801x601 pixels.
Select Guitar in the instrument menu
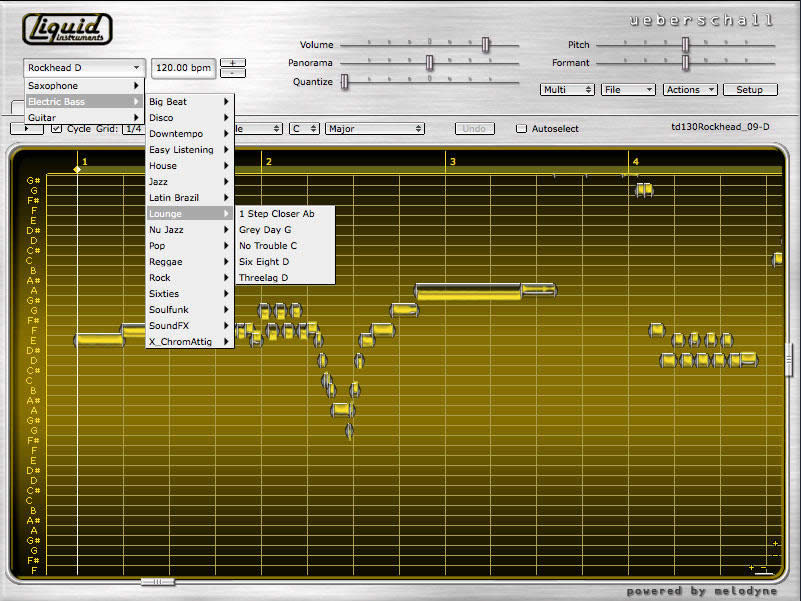tap(84, 118)
